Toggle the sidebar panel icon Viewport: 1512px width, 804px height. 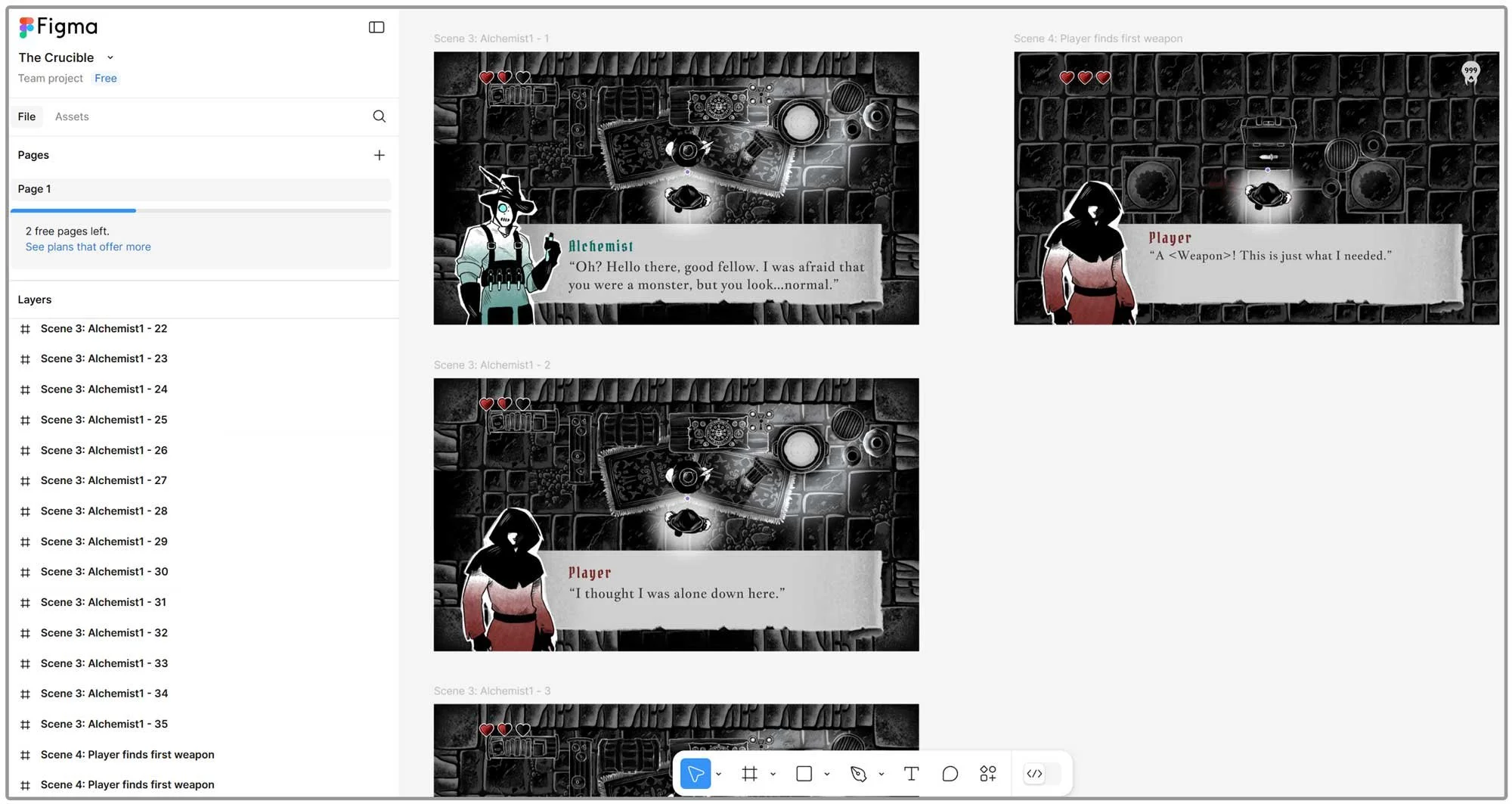[x=376, y=27]
